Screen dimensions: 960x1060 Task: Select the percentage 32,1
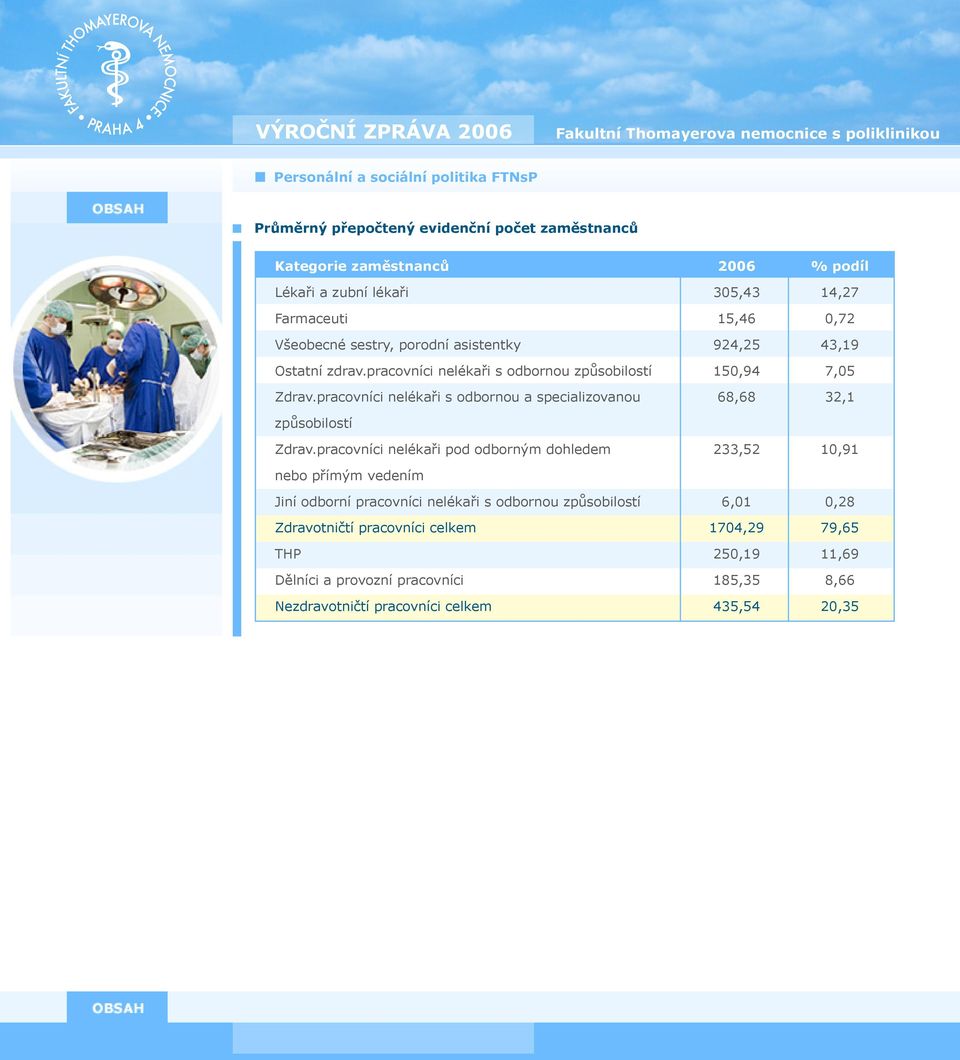tap(839, 397)
